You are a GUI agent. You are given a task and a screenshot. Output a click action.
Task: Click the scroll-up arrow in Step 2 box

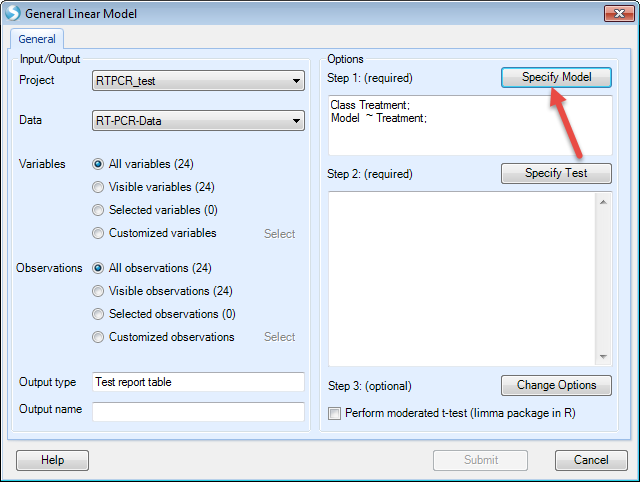pos(603,202)
